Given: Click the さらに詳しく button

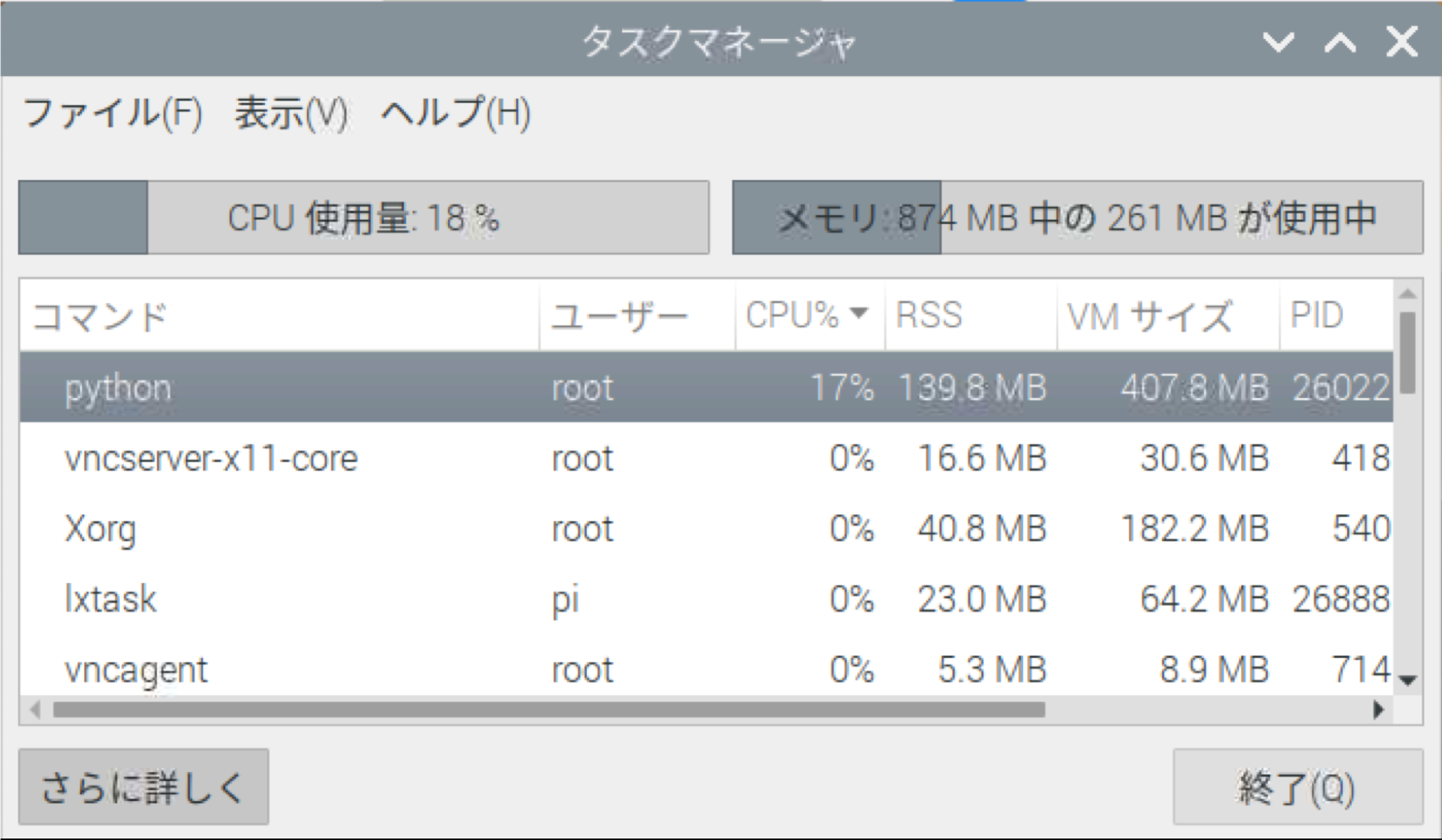Looking at the screenshot, I should point(143,786).
